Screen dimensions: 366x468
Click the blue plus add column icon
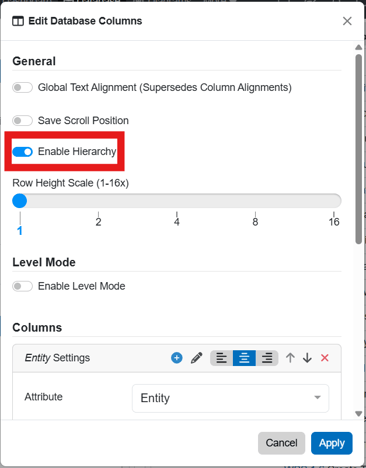177,358
